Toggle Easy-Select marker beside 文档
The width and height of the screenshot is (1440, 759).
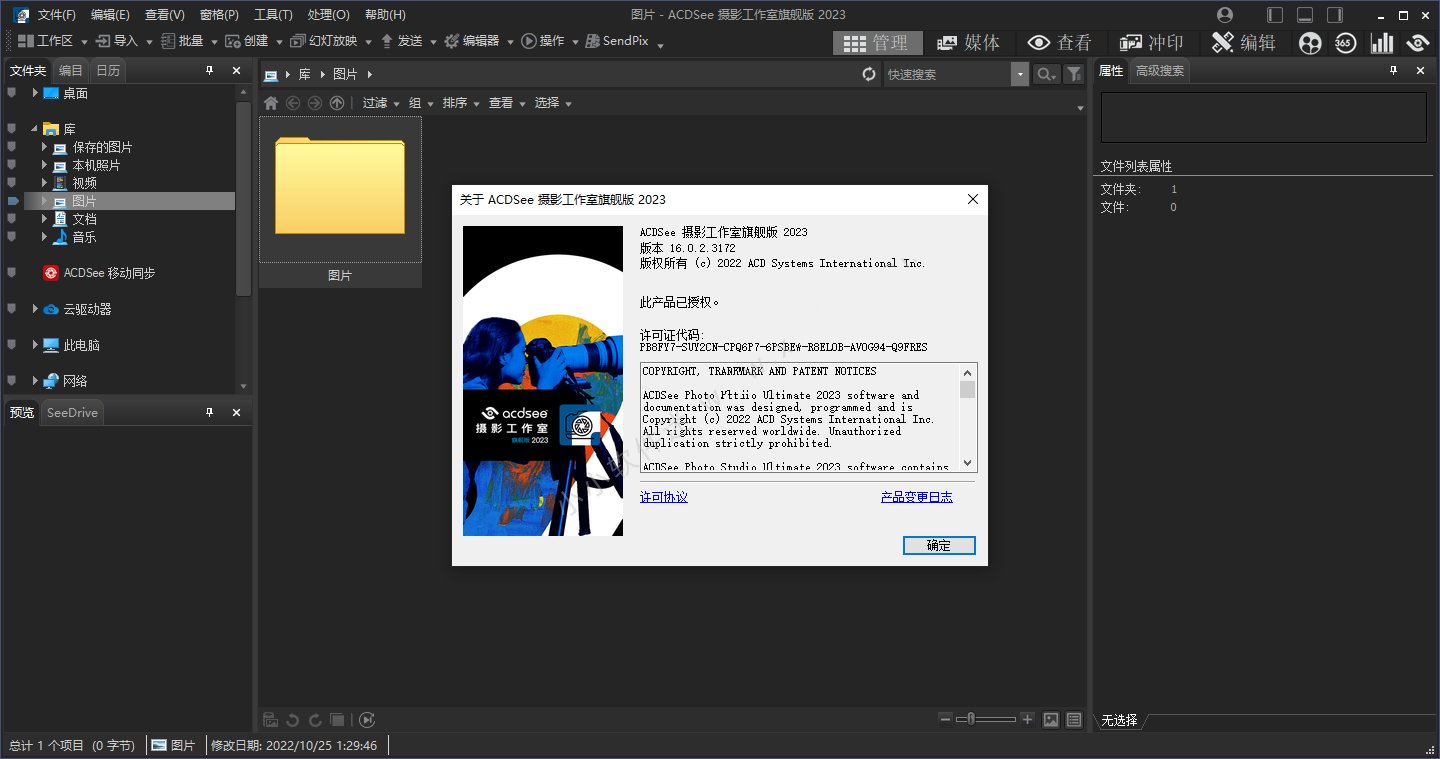click(x=12, y=219)
